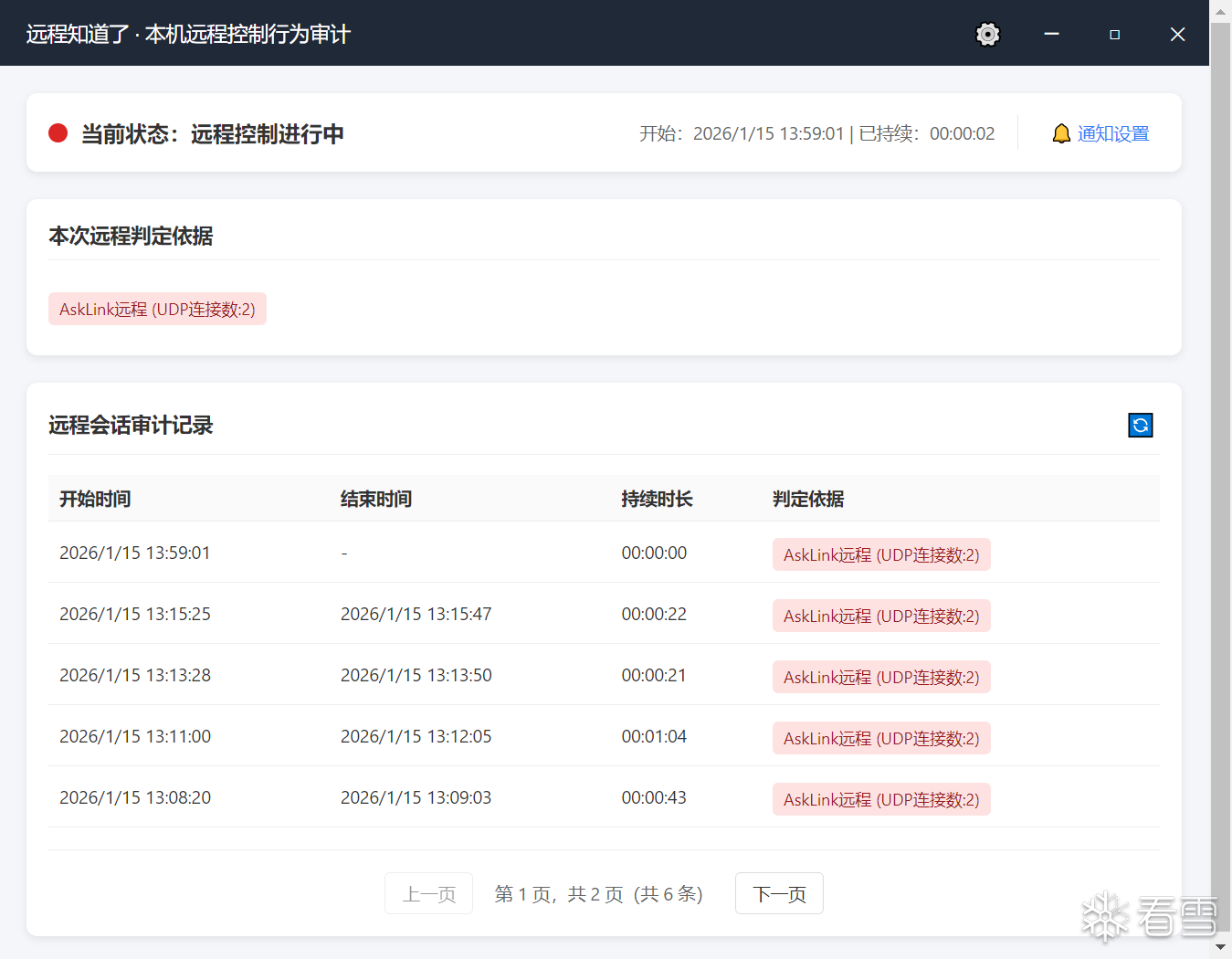
Task: Minimize the audit window
Action: coord(1052,34)
